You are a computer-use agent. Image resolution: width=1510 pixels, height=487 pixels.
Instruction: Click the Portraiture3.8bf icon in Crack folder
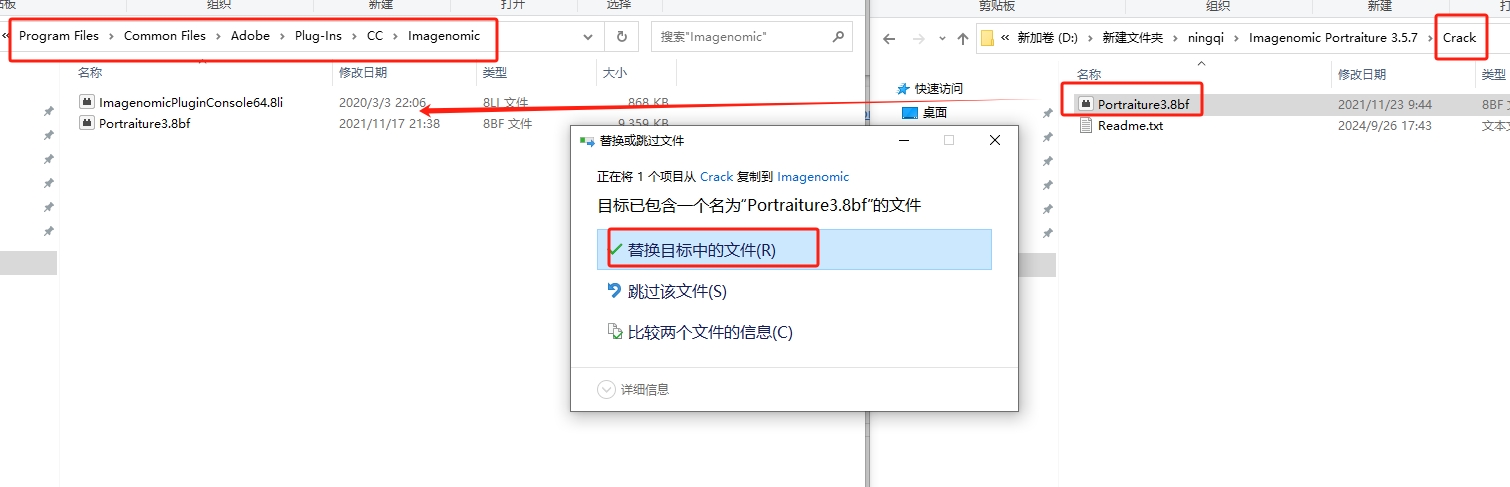click(x=1086, y=104)
